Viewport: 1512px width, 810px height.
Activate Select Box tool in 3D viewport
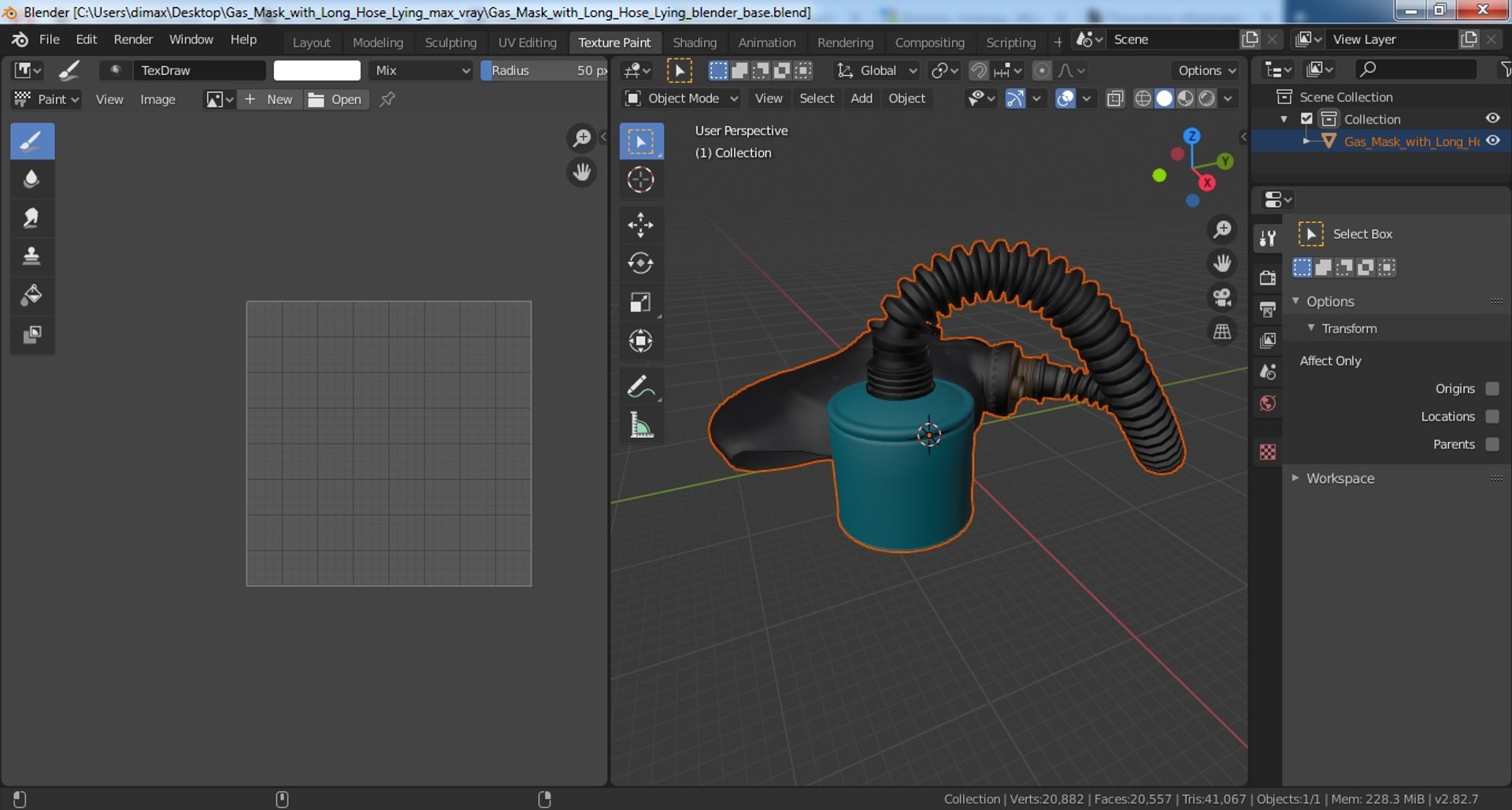coord(641,142)
